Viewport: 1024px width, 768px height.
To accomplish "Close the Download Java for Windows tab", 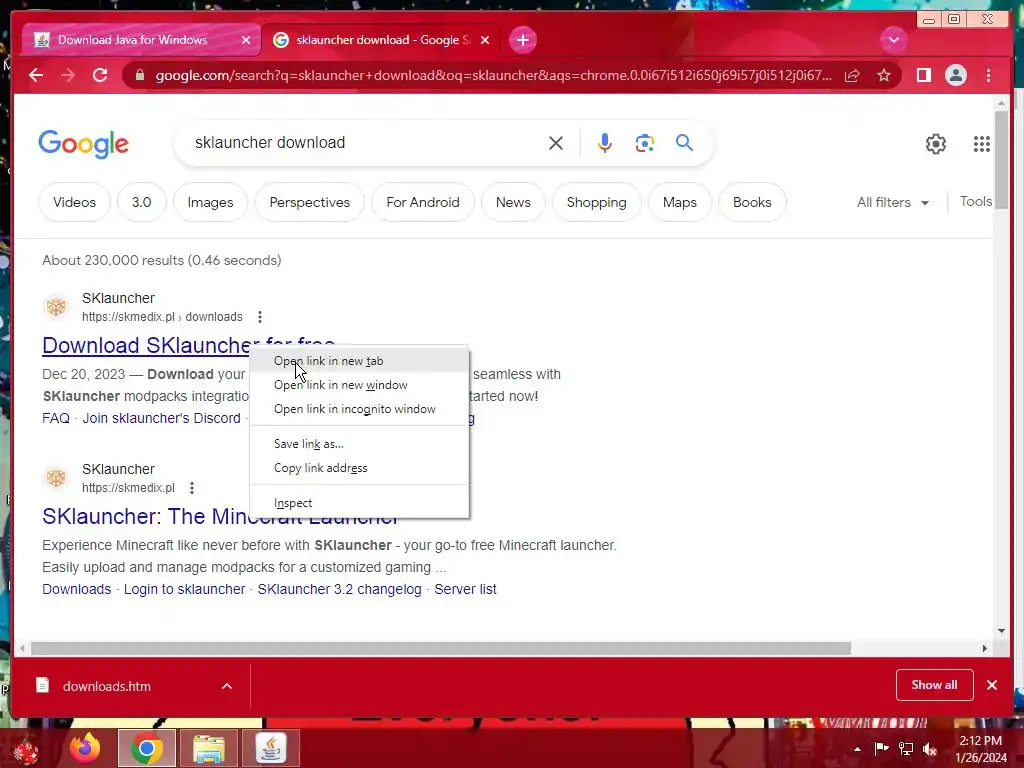I will point(246,40).
